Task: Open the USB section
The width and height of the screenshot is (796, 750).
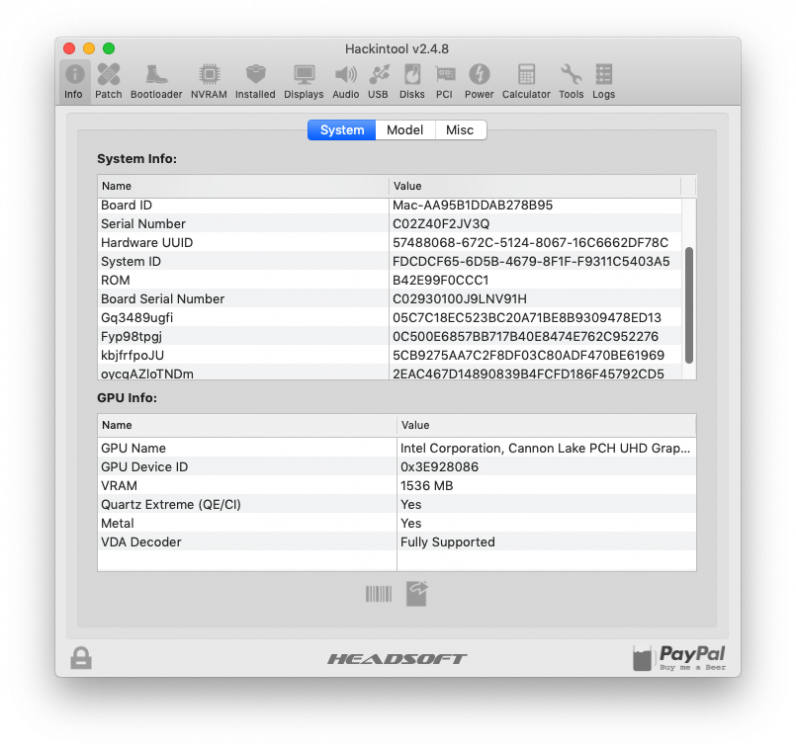Action: (x=379, y=81)
